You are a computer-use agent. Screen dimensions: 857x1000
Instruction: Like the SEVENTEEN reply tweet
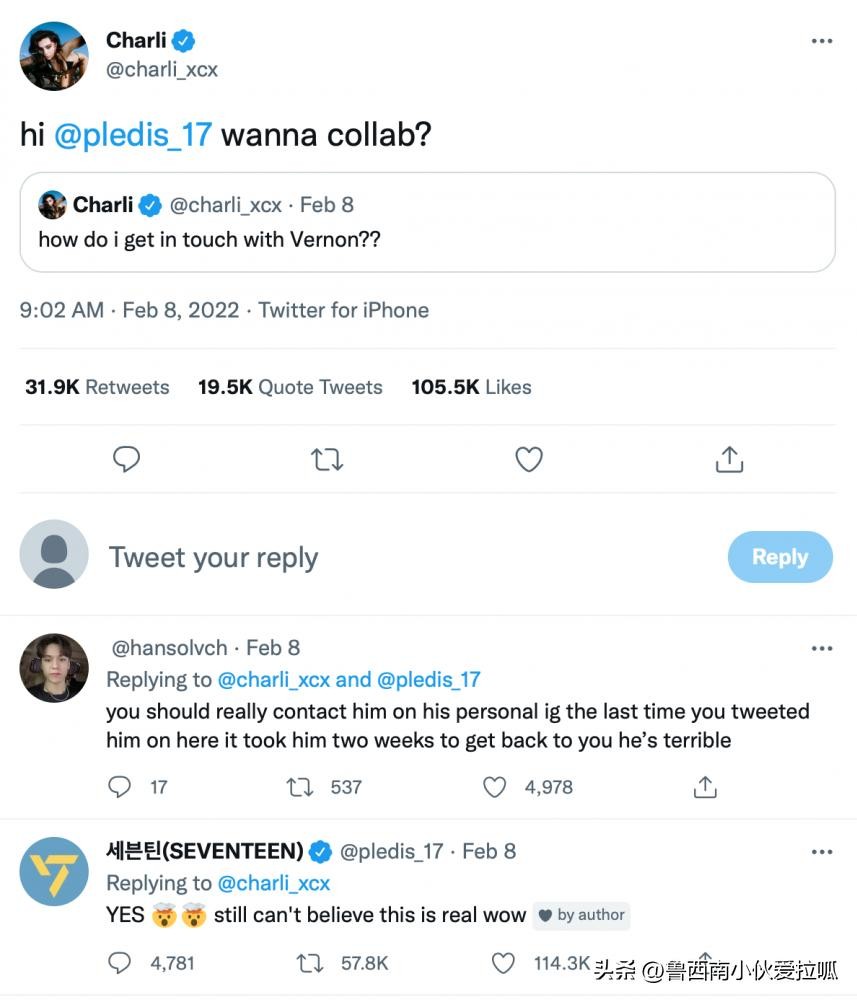(505, 963)
